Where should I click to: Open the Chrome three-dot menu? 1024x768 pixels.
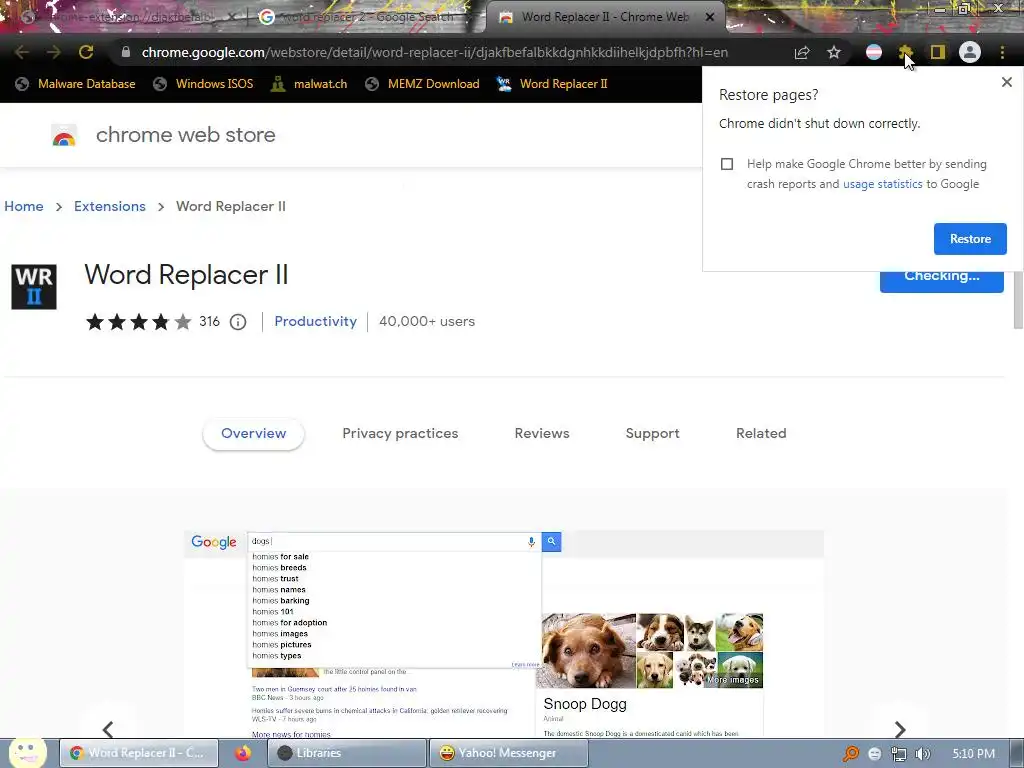pyautogui.click(x=1002, y=52)
